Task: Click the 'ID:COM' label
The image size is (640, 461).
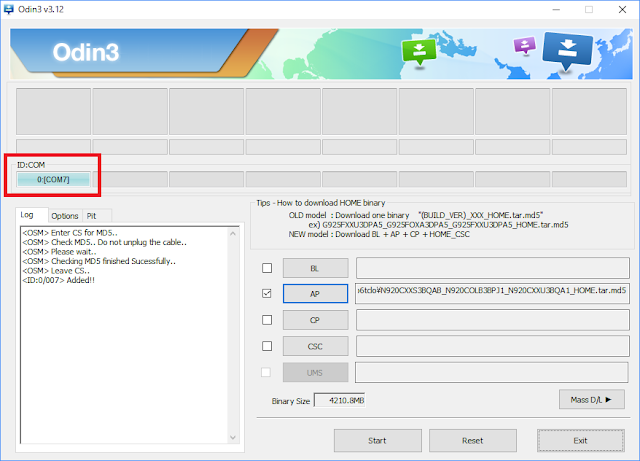Action: pyautogui.click(x=31, y=165)
